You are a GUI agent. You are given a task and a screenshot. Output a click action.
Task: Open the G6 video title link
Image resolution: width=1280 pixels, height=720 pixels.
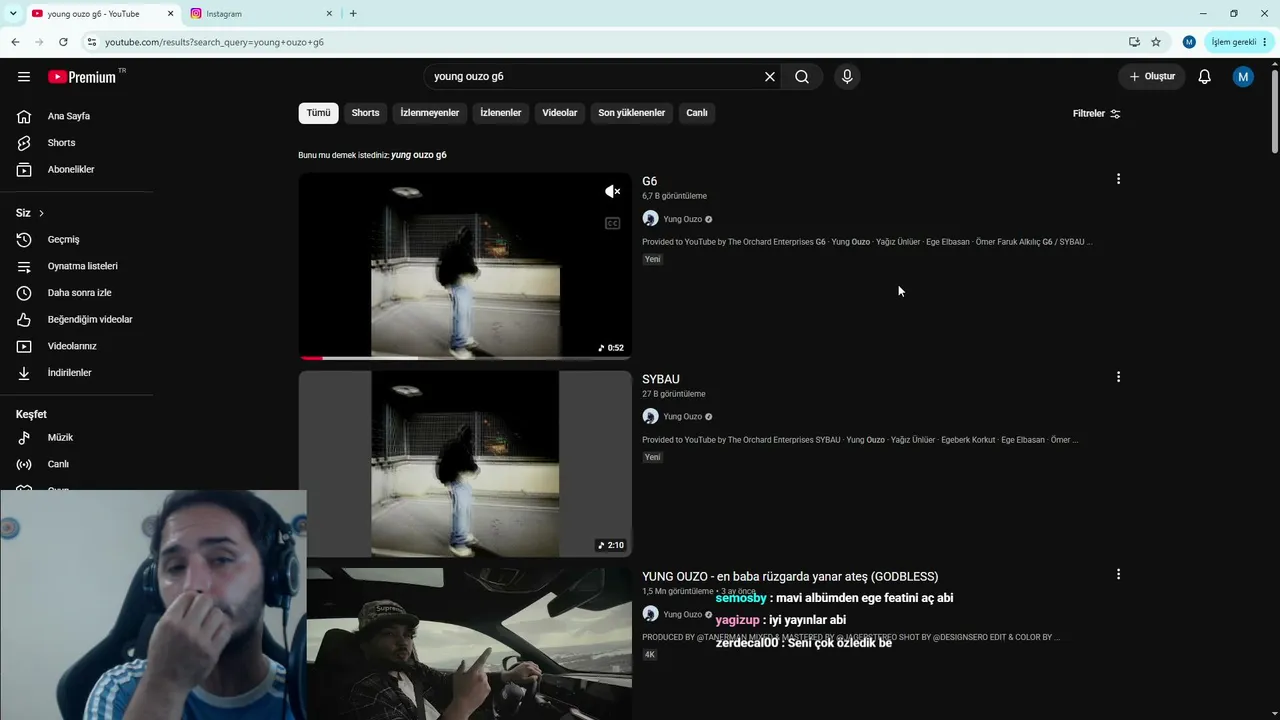[x=650, y=182]
